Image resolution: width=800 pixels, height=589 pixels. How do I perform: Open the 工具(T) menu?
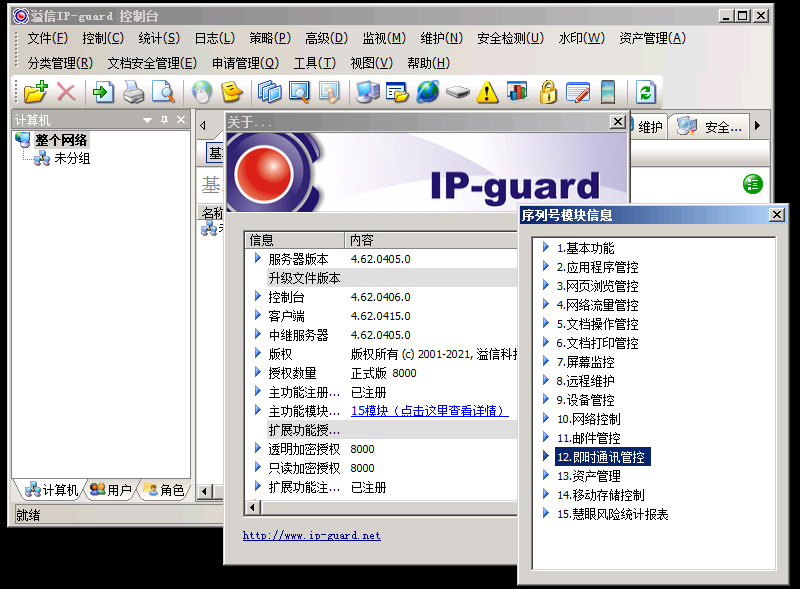click(315, 63)
